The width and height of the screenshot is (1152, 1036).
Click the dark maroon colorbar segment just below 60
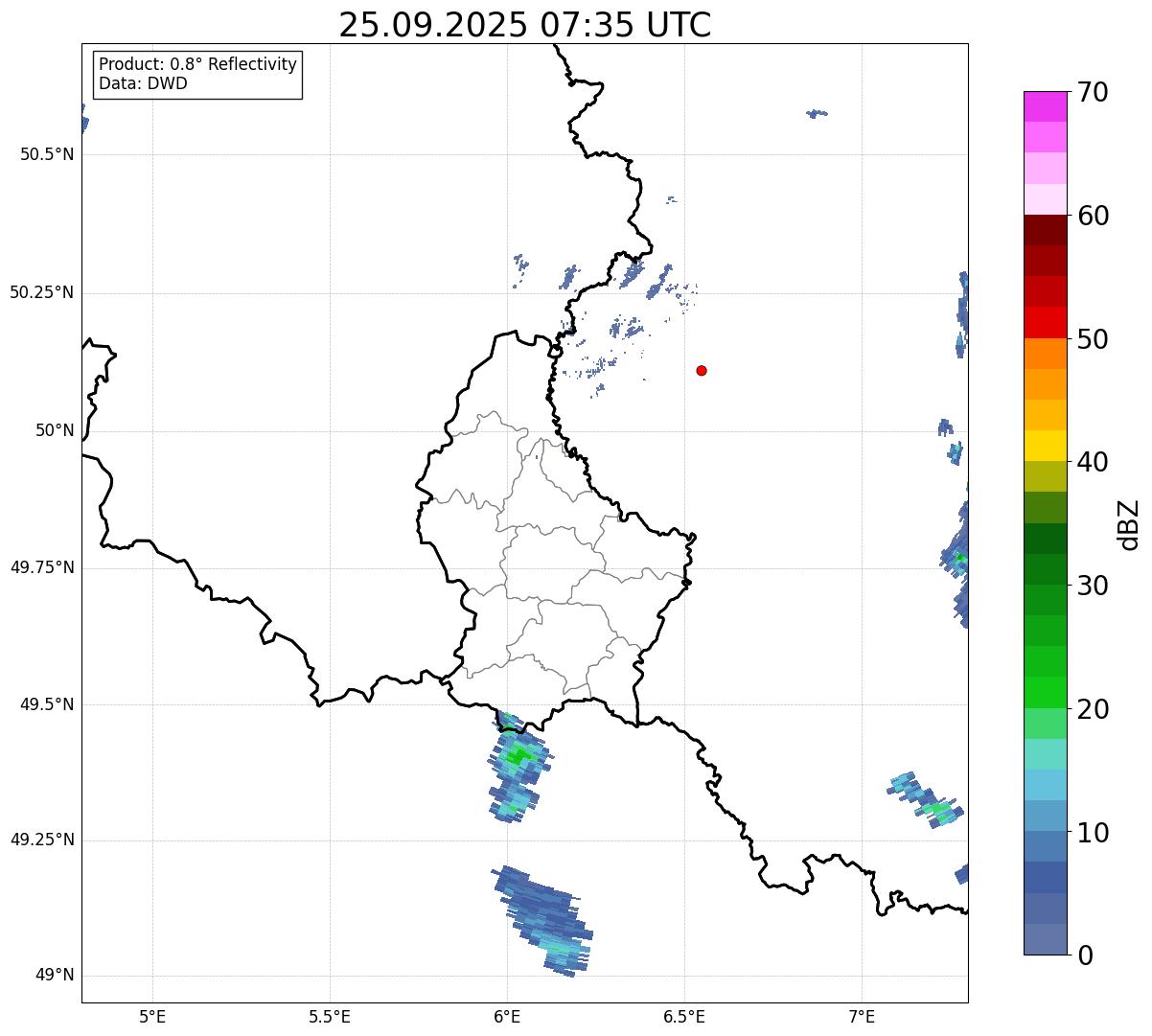[1046, 230]
